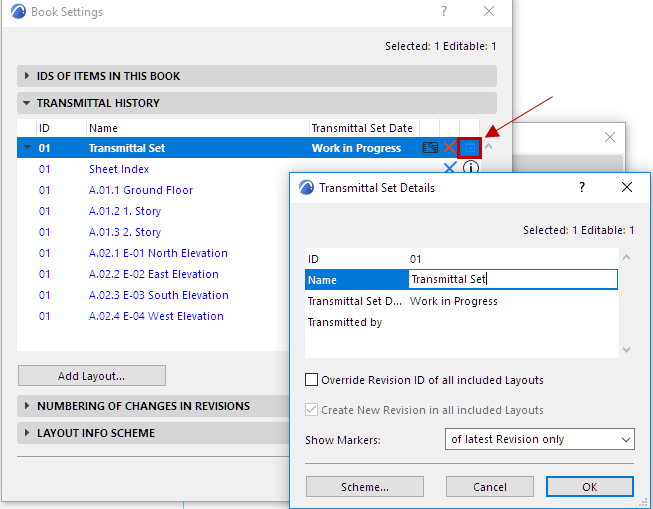Select the A.02.4 E-04 West Elevation row
The image size is (653, 509).
tap(153, 316)
